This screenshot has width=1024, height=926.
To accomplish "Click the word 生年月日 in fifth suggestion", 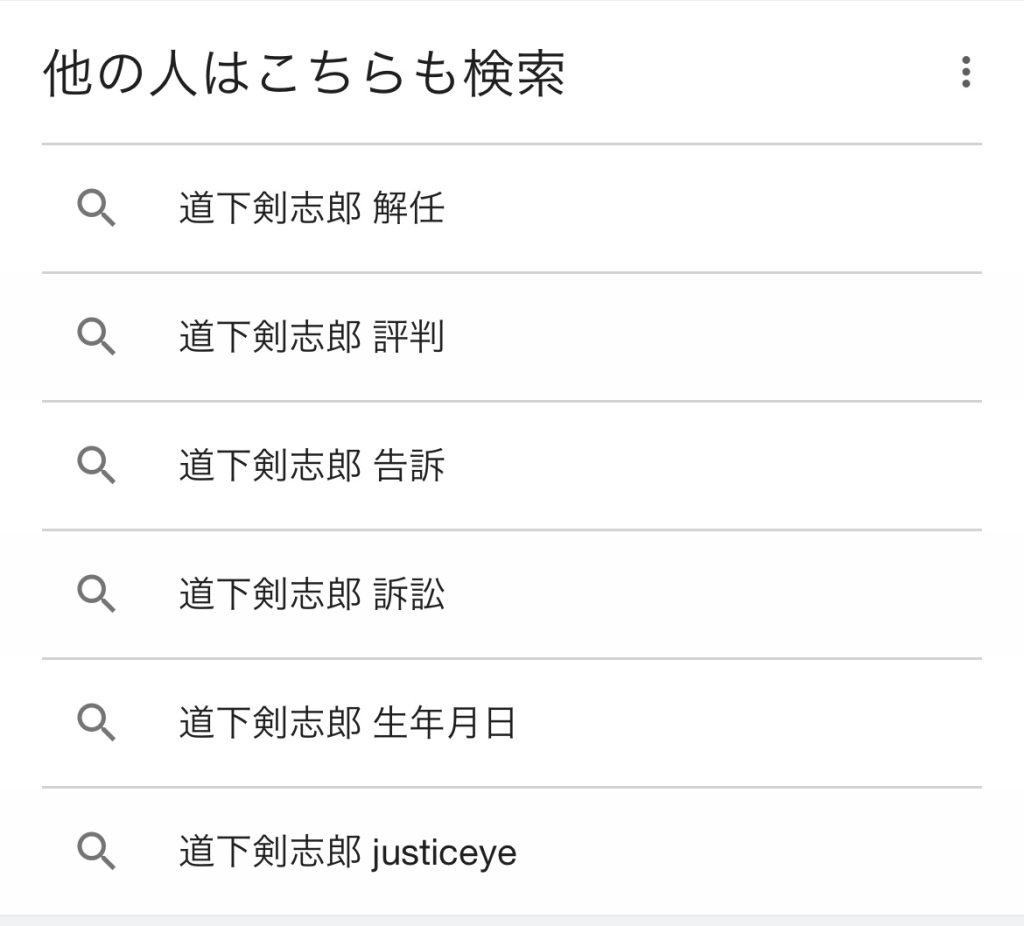I will [444, 723].
